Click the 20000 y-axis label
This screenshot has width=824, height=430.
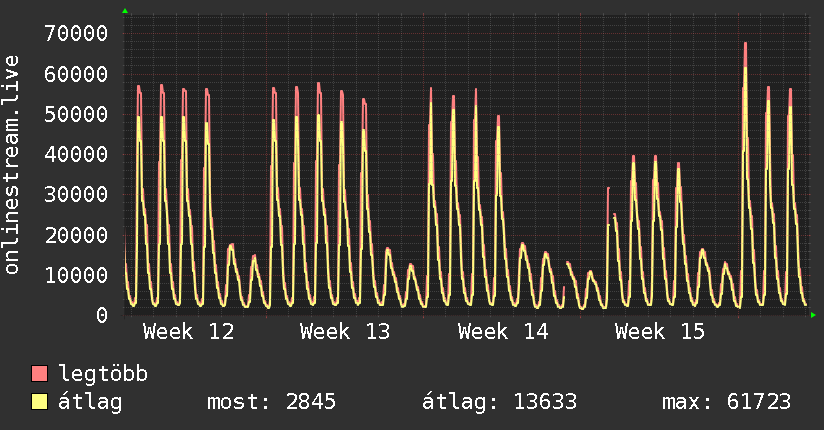(76, 235)
